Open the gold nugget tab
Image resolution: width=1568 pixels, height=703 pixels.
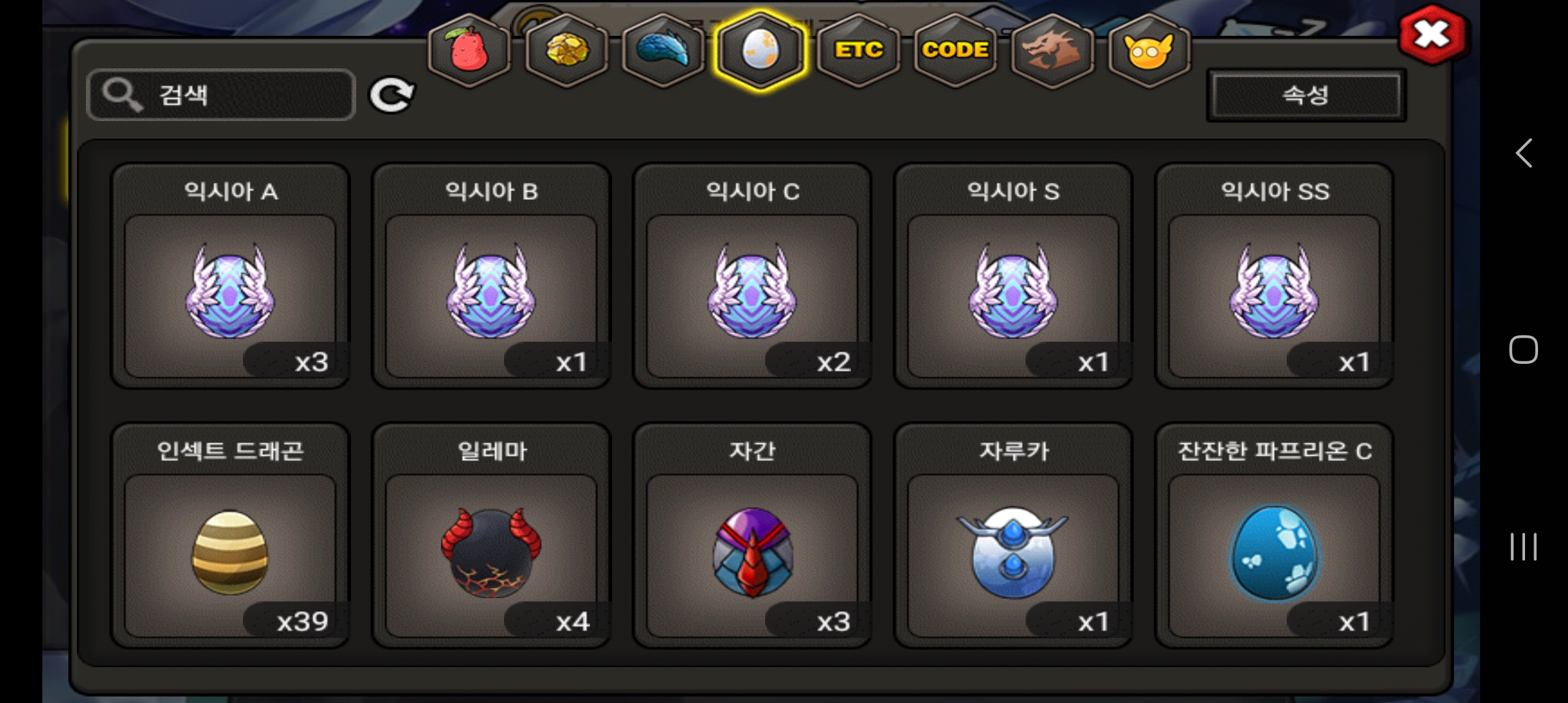pyautogui.click(x=567, y=50)
